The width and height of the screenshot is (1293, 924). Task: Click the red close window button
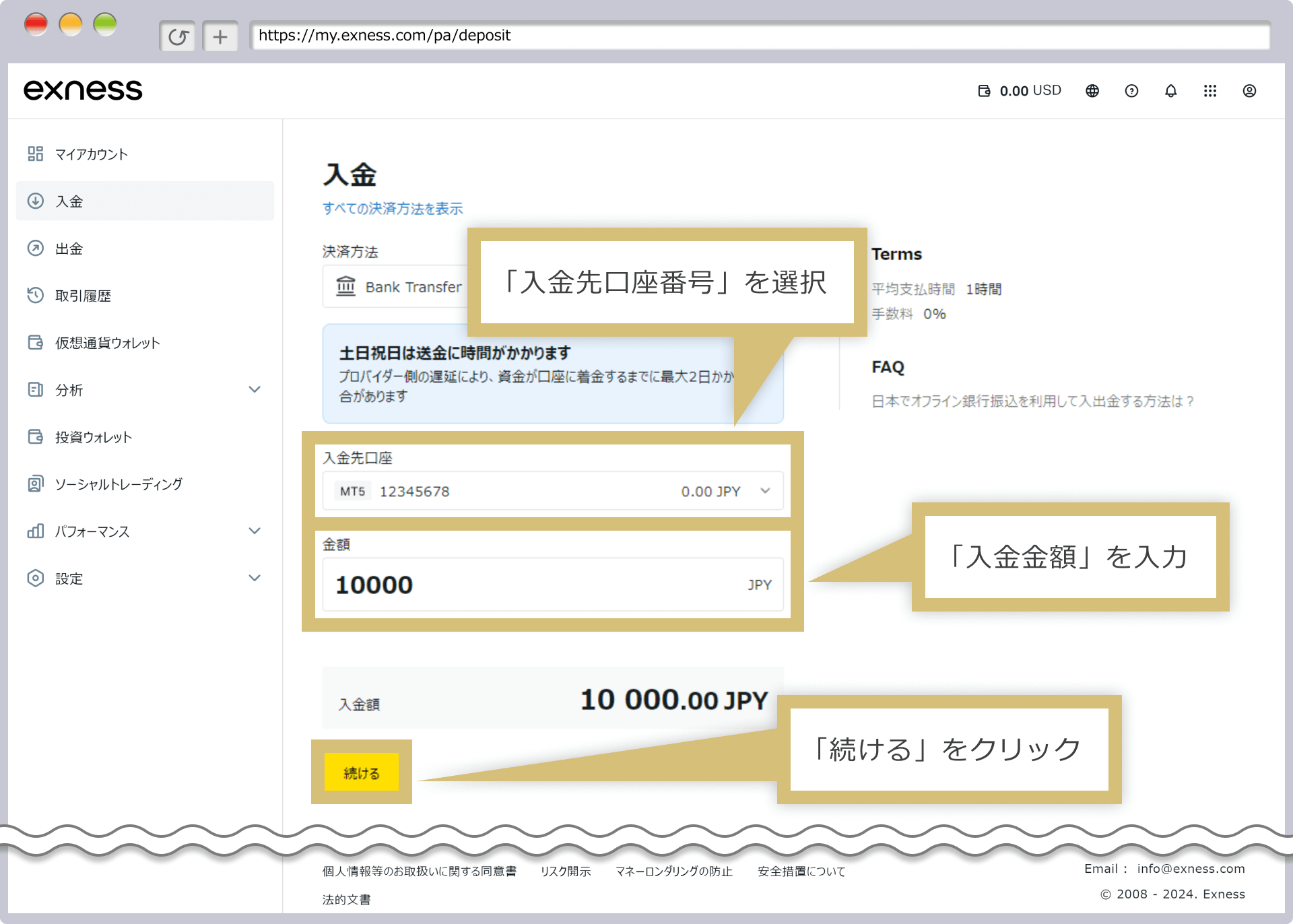click(36, 24)
